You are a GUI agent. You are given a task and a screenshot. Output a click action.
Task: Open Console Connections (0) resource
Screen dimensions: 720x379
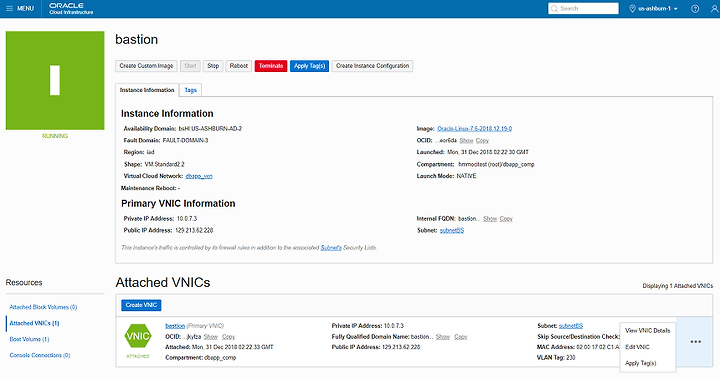40,356
